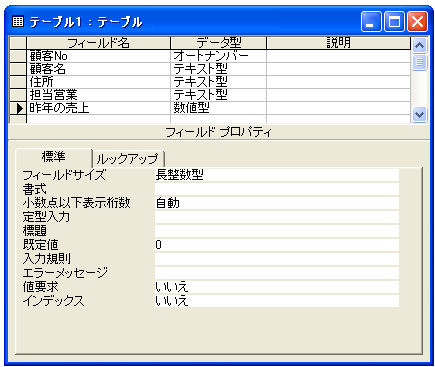Click the scroll up arrow in field list
The image size is (435, 367).
[x=419, y=45]
